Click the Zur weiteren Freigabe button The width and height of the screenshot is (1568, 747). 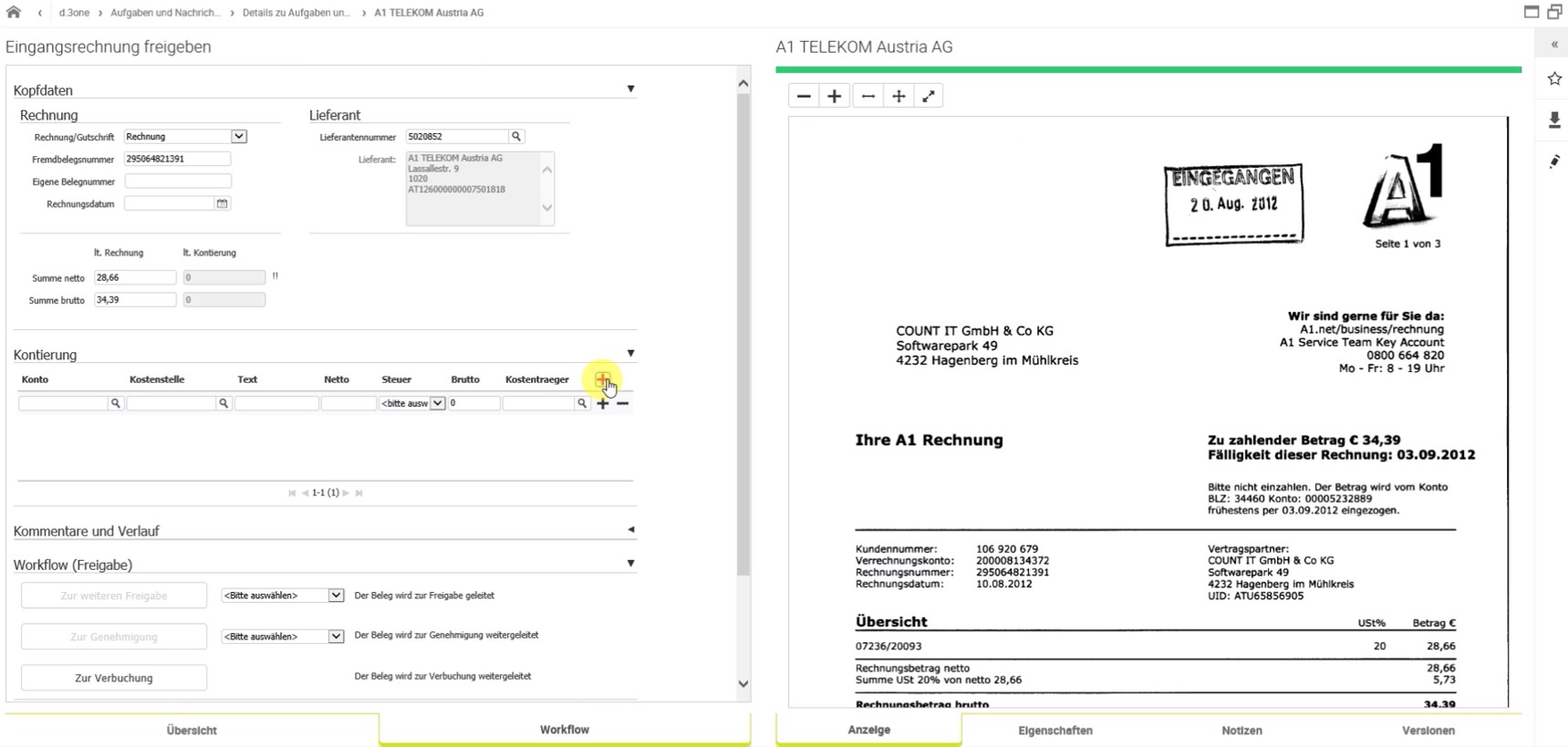(x=114, y=596)
